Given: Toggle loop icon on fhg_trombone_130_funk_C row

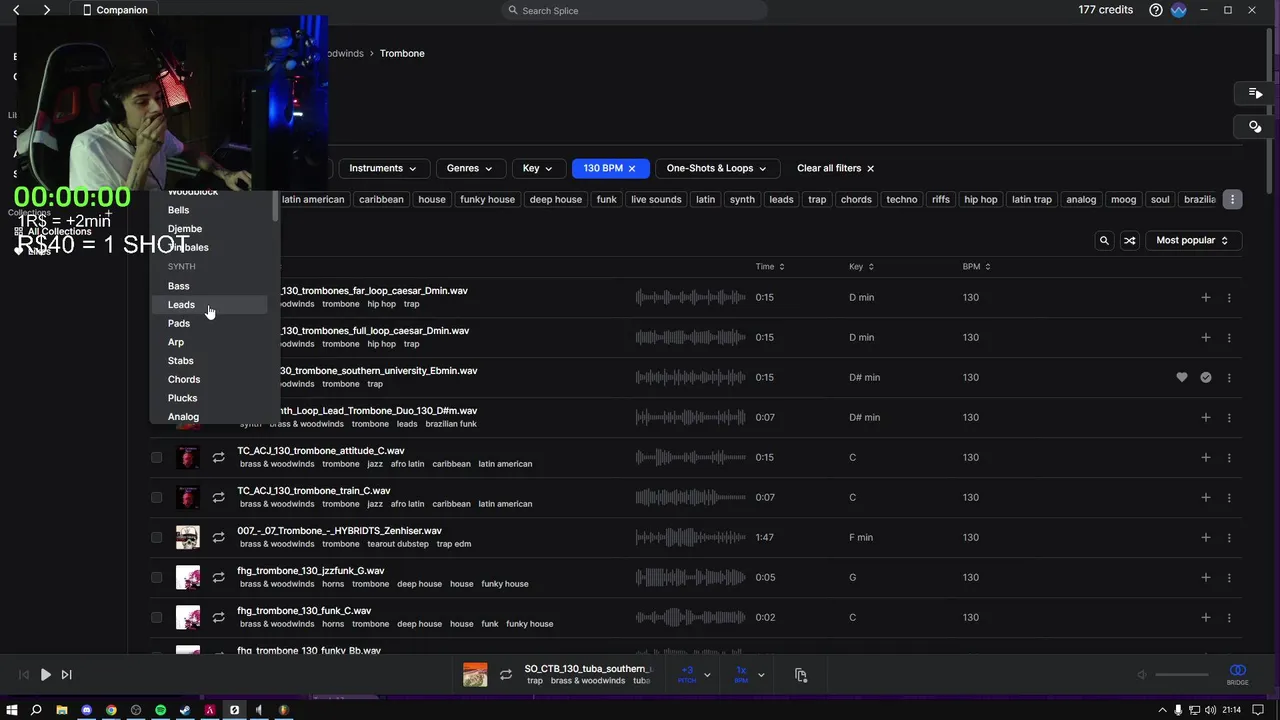Looking at the screenshot, I should pos(218,617).
